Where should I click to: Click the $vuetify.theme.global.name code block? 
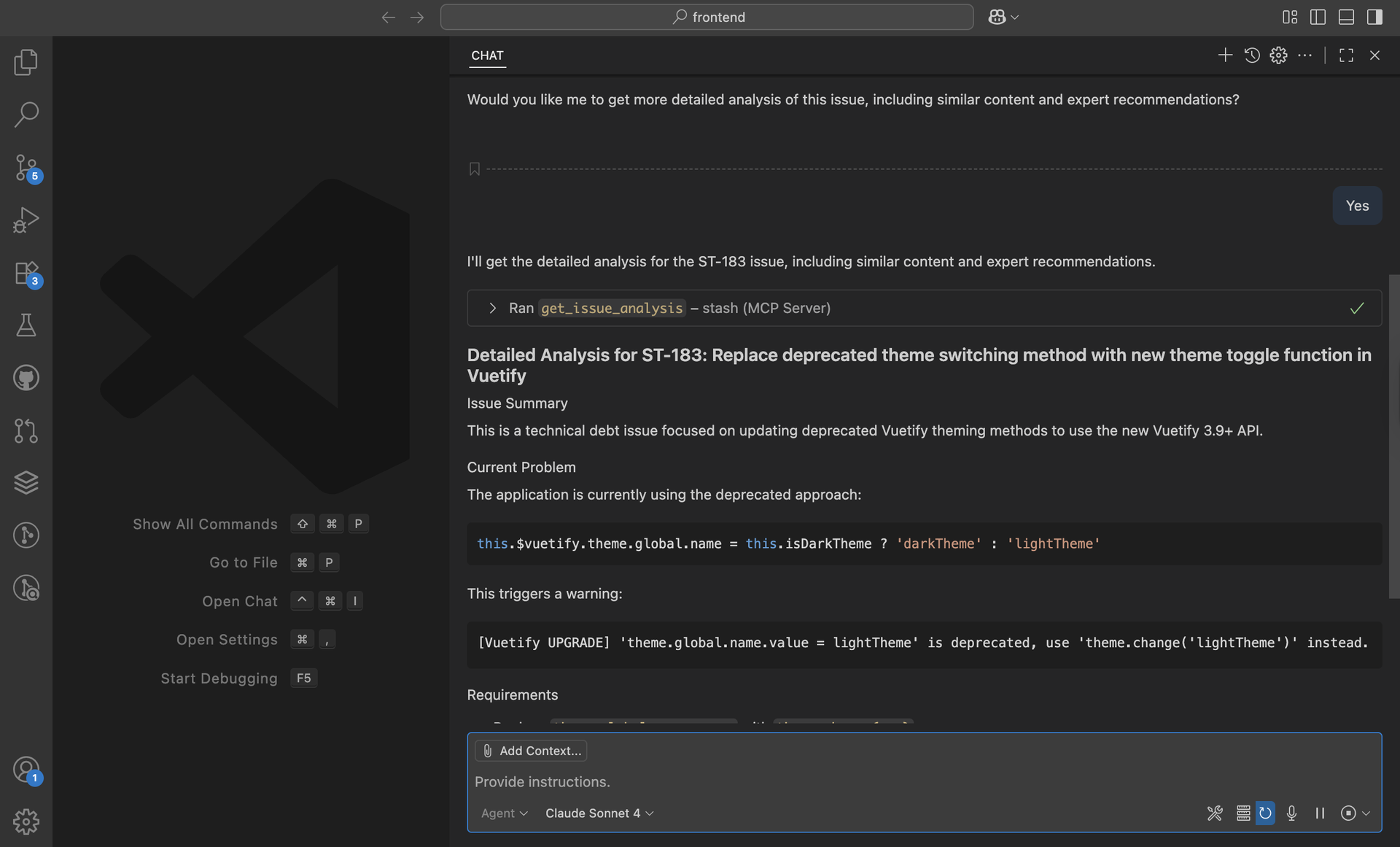pos(925,544)
